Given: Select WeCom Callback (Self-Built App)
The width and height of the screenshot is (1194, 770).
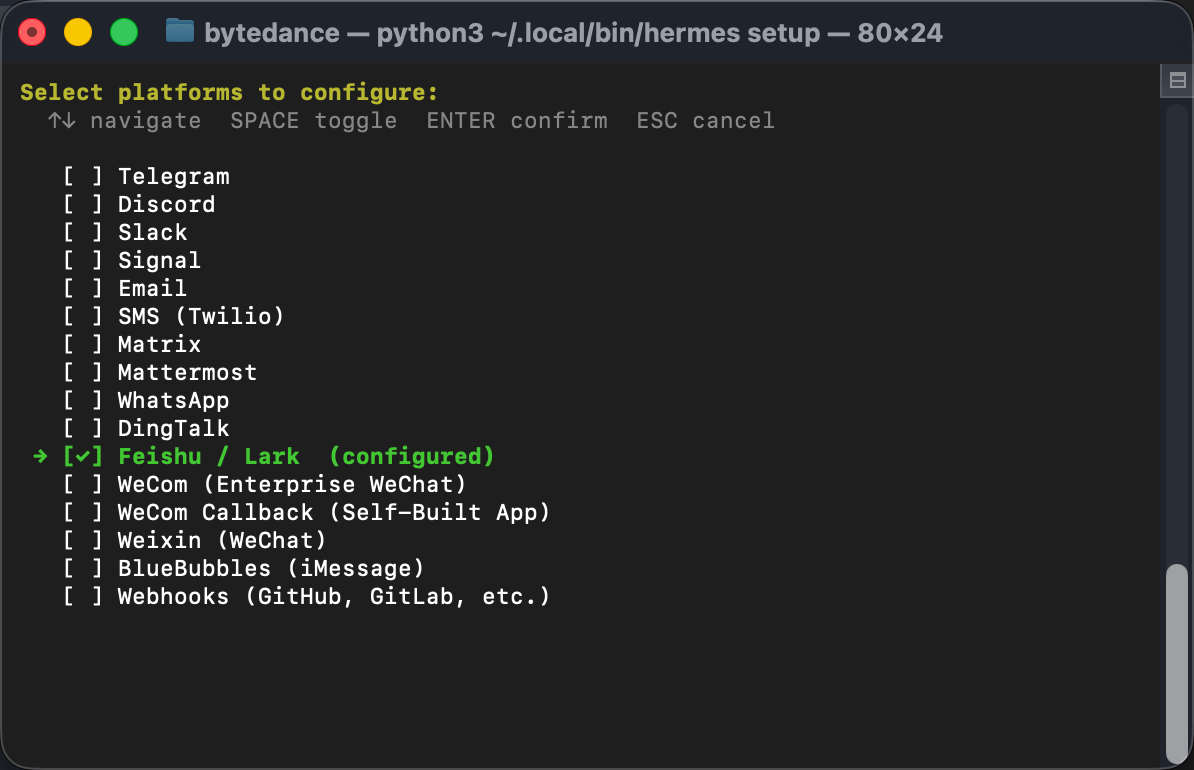Looking at the screenshot, I should coord(334,512).
